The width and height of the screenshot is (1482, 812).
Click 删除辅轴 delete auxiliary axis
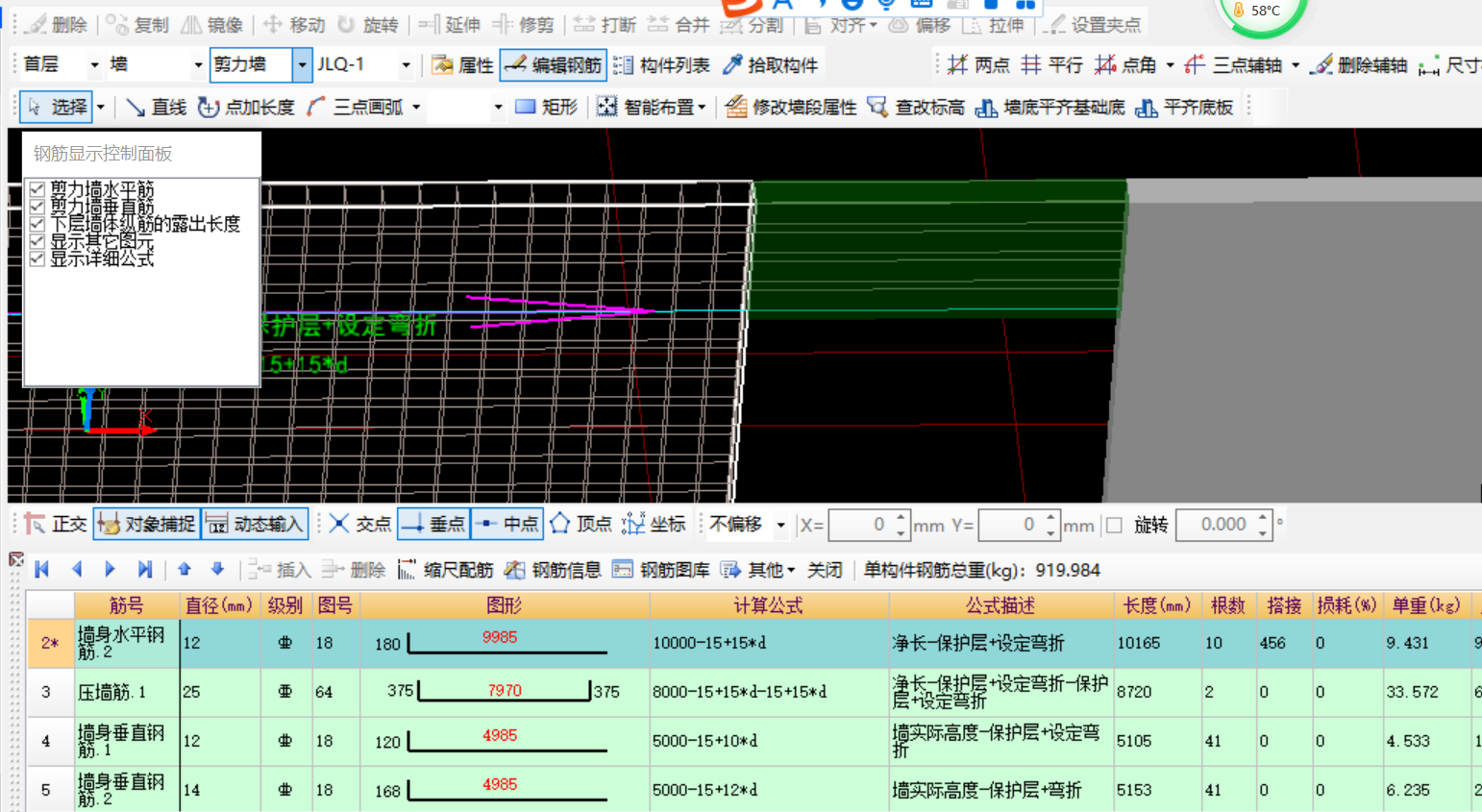(x=1359, y=65)
